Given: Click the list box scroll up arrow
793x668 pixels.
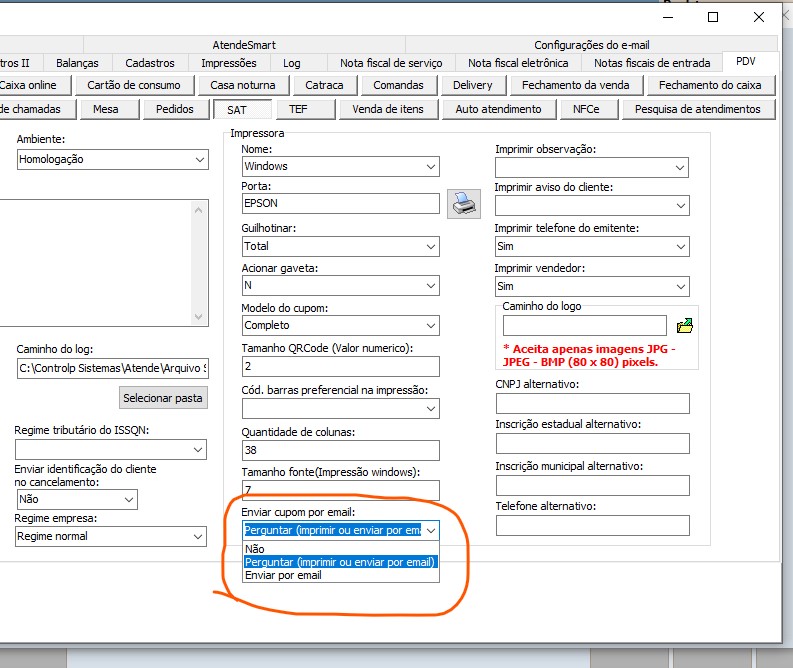Looking at the screenshot, I should point(199,210).
